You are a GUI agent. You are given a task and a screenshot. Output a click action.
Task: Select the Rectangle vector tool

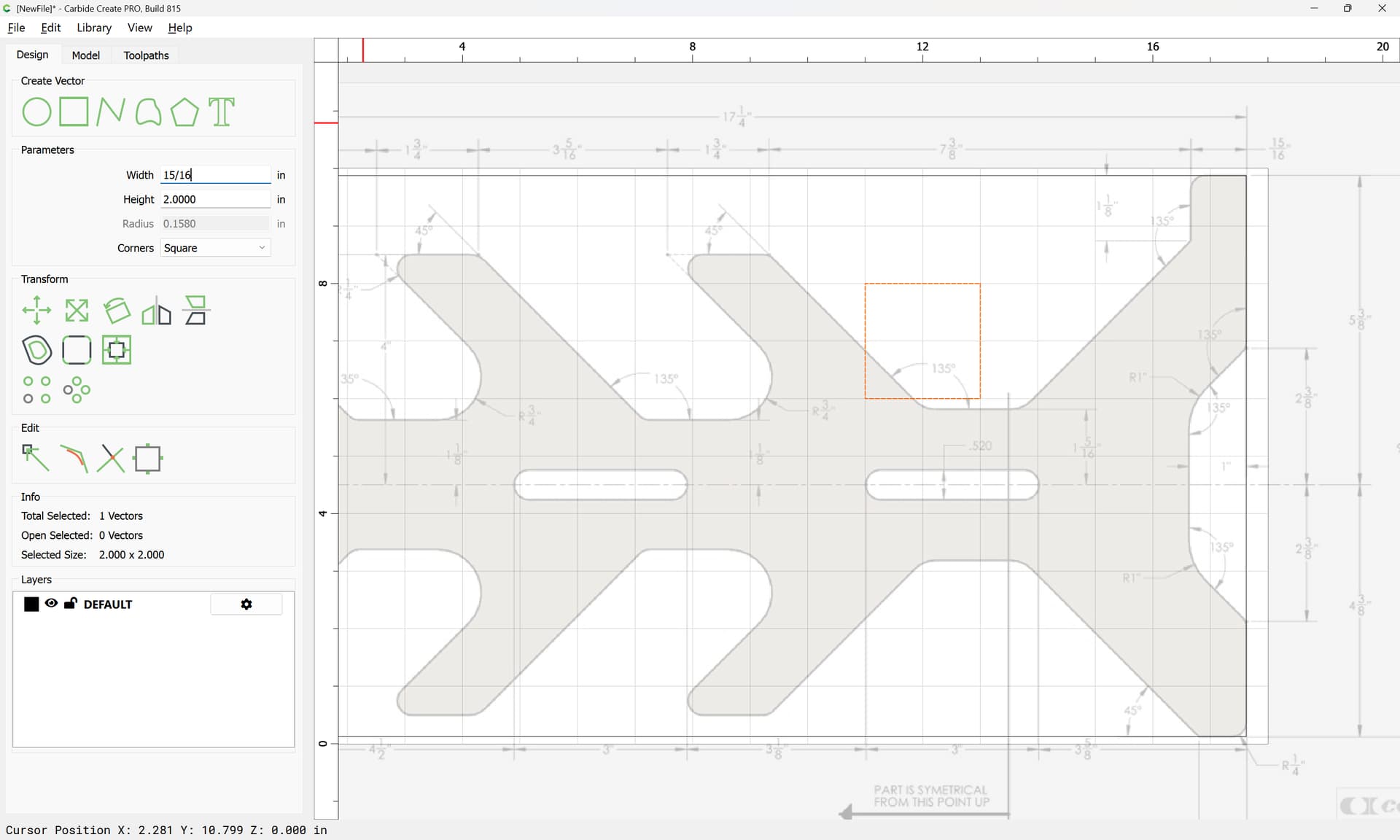tap(74, 112)
